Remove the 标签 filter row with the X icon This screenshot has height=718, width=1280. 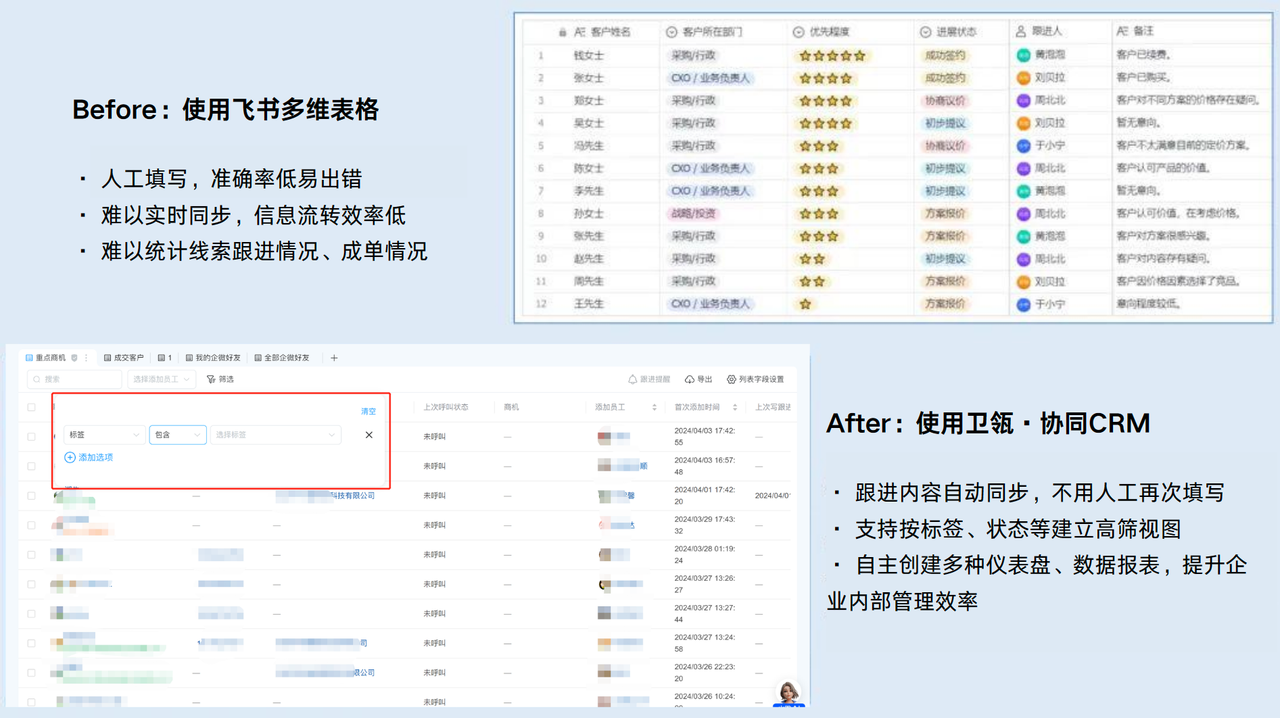pos(369,435)
